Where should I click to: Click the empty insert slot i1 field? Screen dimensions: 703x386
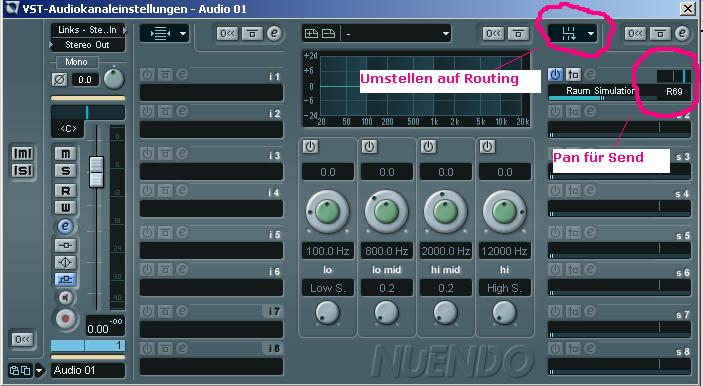pos(212,93)
